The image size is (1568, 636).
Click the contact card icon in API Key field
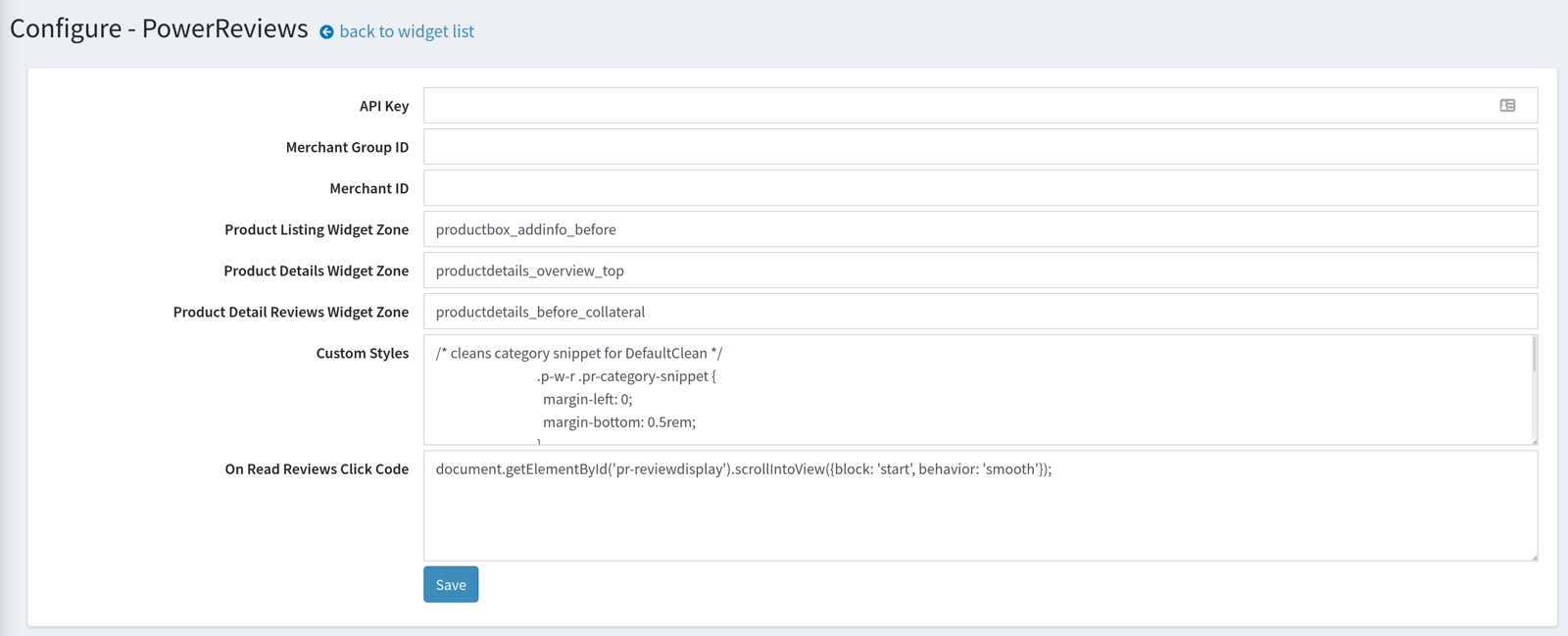click(x=1507, y=106)
